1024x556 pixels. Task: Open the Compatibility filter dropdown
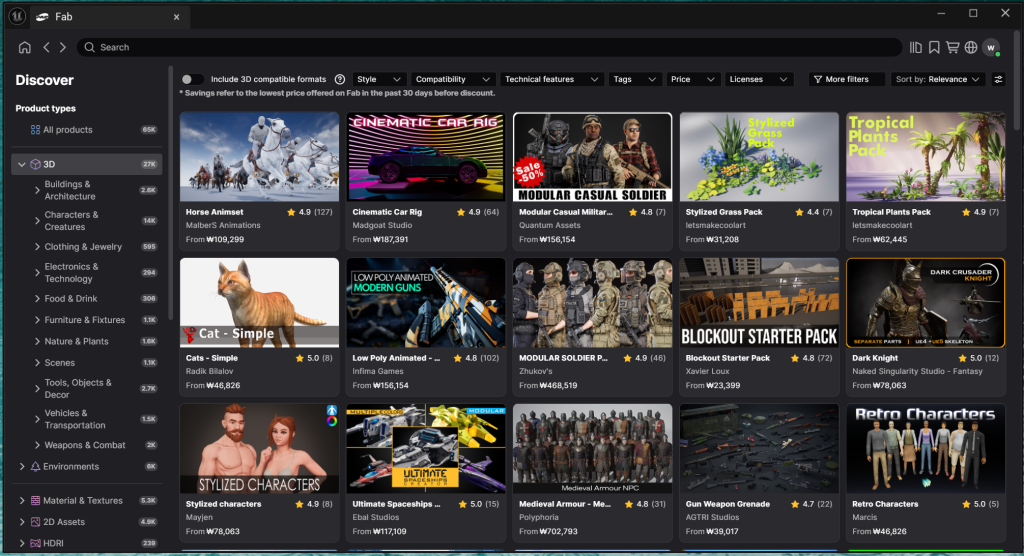[452, 79]
